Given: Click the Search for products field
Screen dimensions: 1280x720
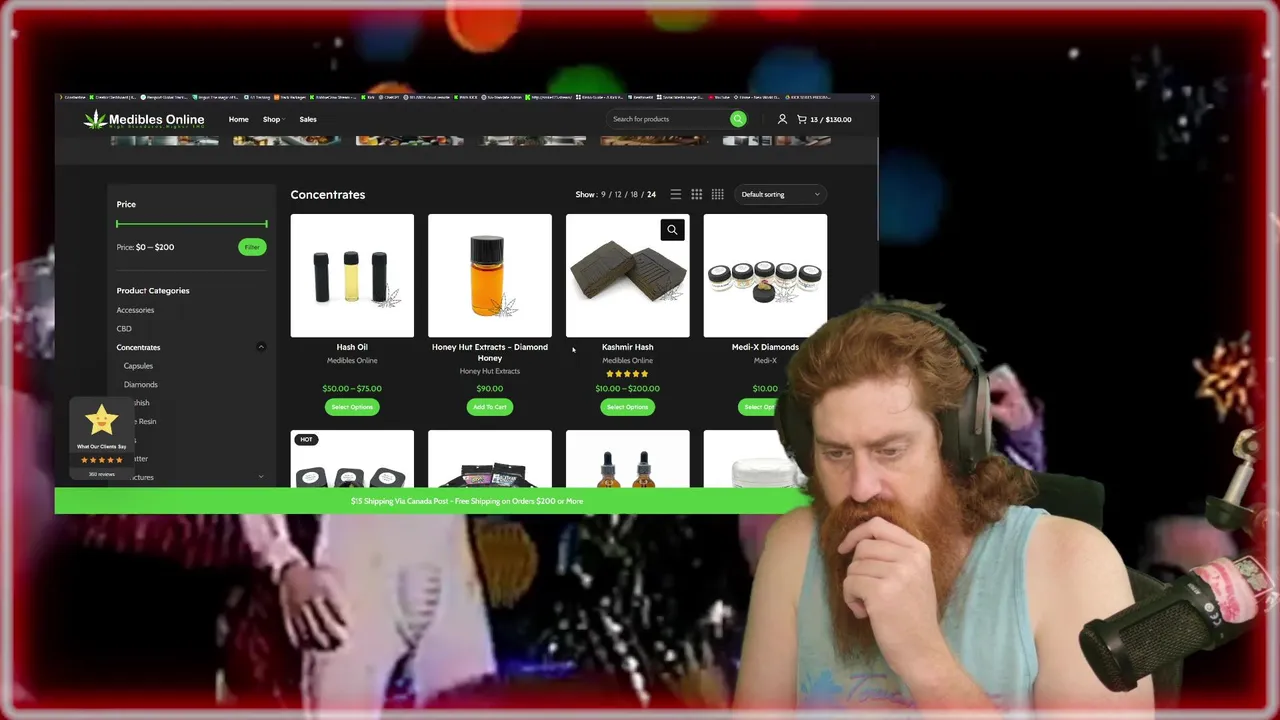Looking at the screenshot, I should (x=668, y=119).
